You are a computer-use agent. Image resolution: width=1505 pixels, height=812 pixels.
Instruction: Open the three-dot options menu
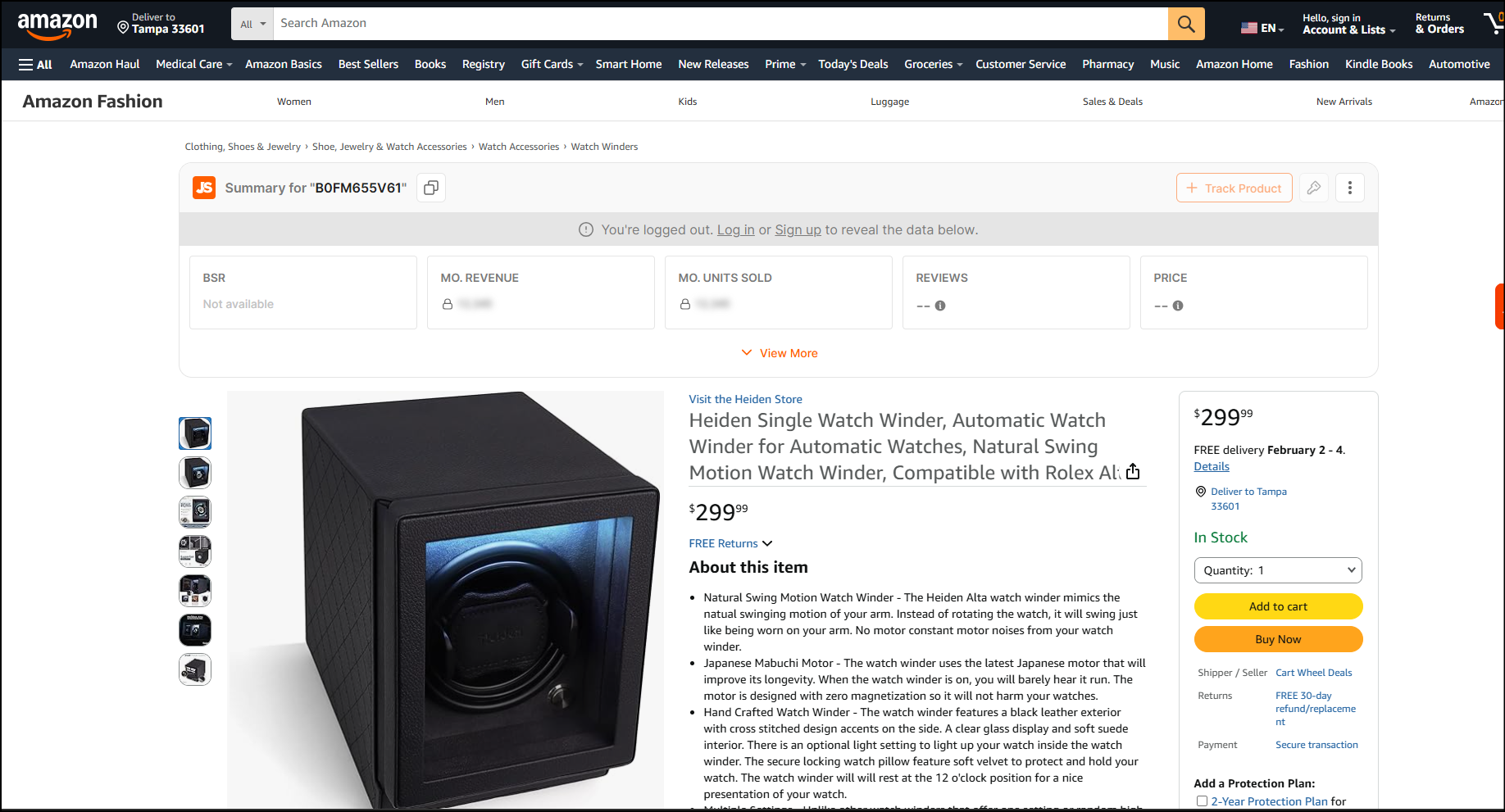(1349, 188)
